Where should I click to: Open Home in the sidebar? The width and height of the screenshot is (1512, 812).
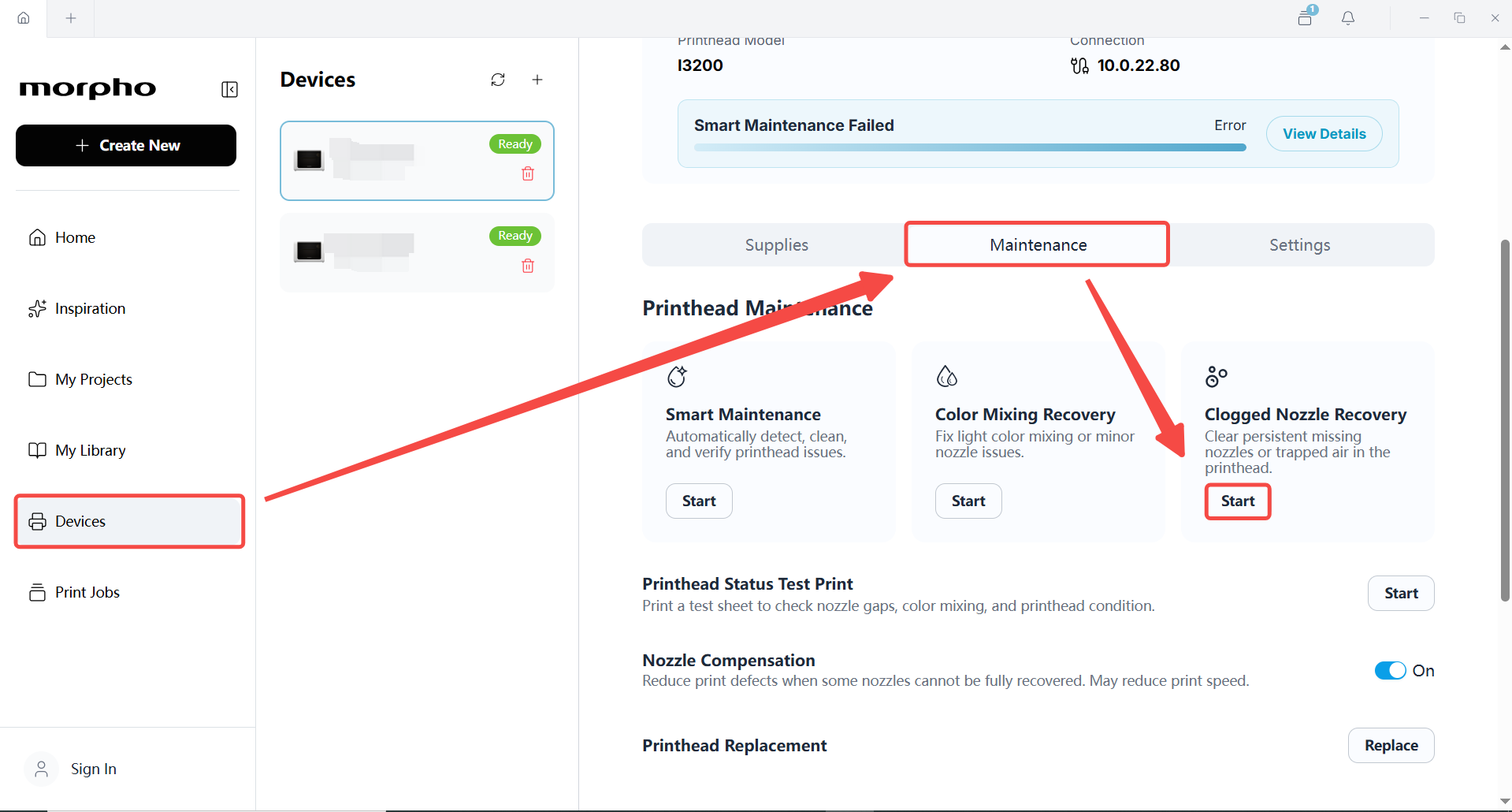click(x=128, y=237)
